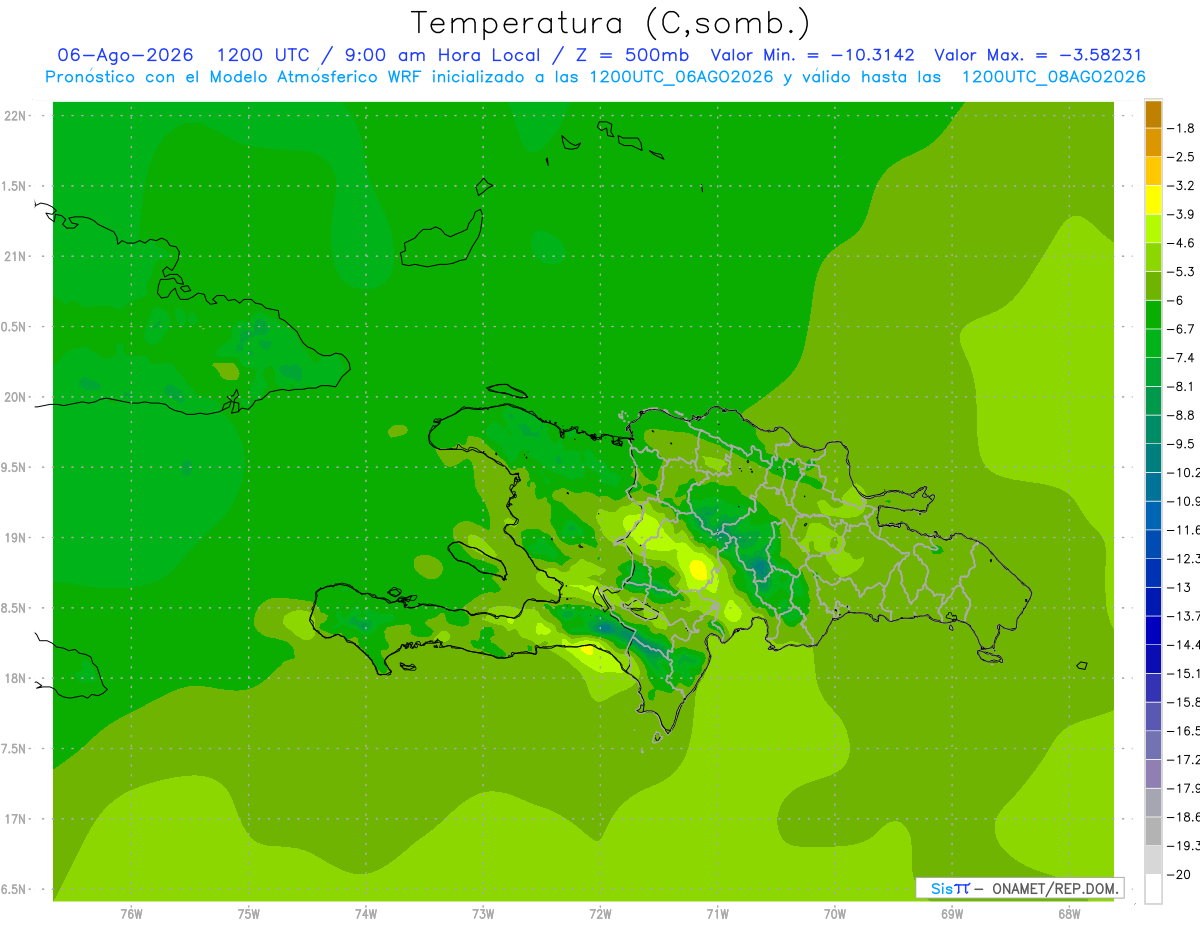Click the '71W' longitude axis label

[717, 914]
